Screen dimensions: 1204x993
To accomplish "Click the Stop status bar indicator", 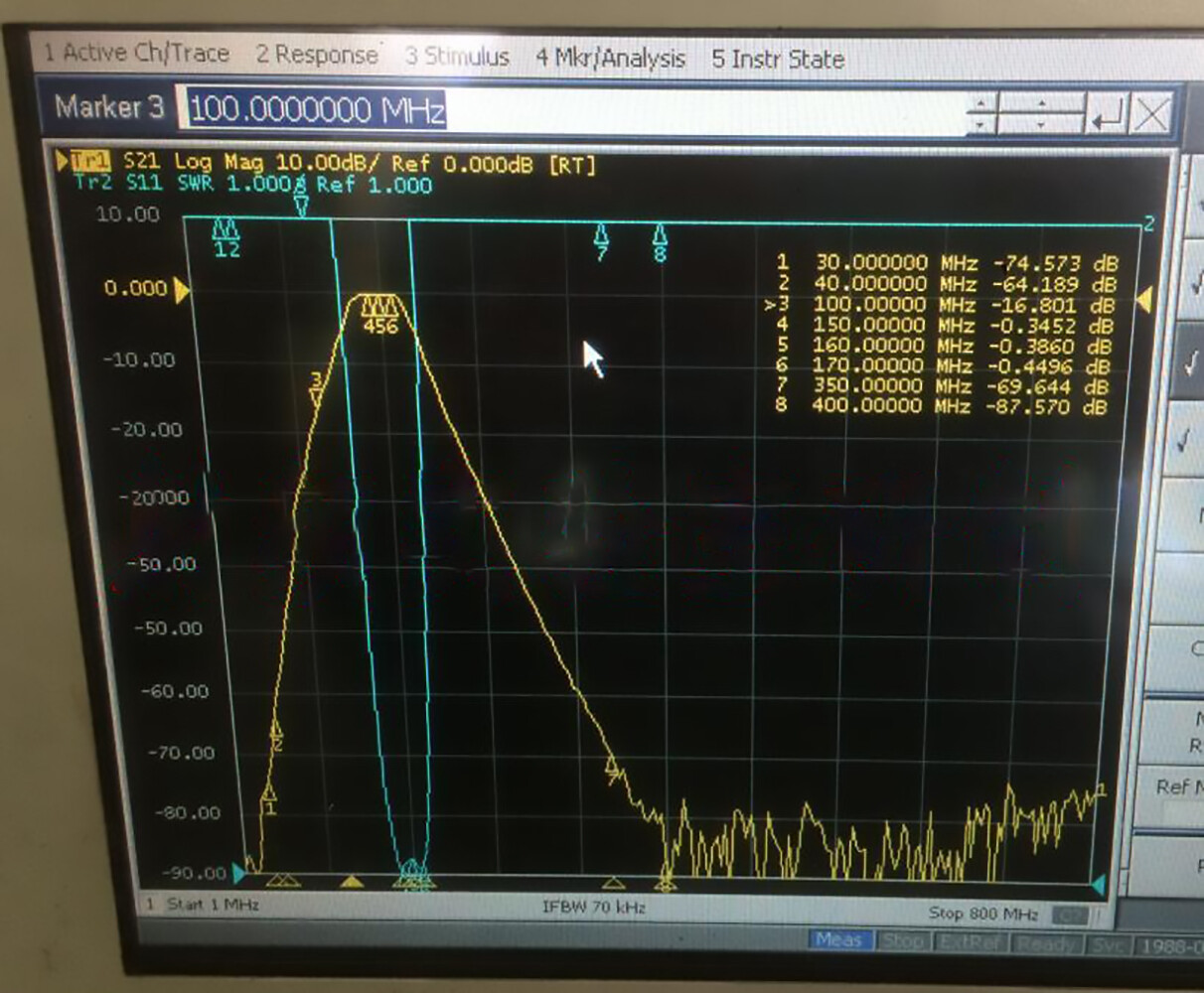I will (902, 940).
